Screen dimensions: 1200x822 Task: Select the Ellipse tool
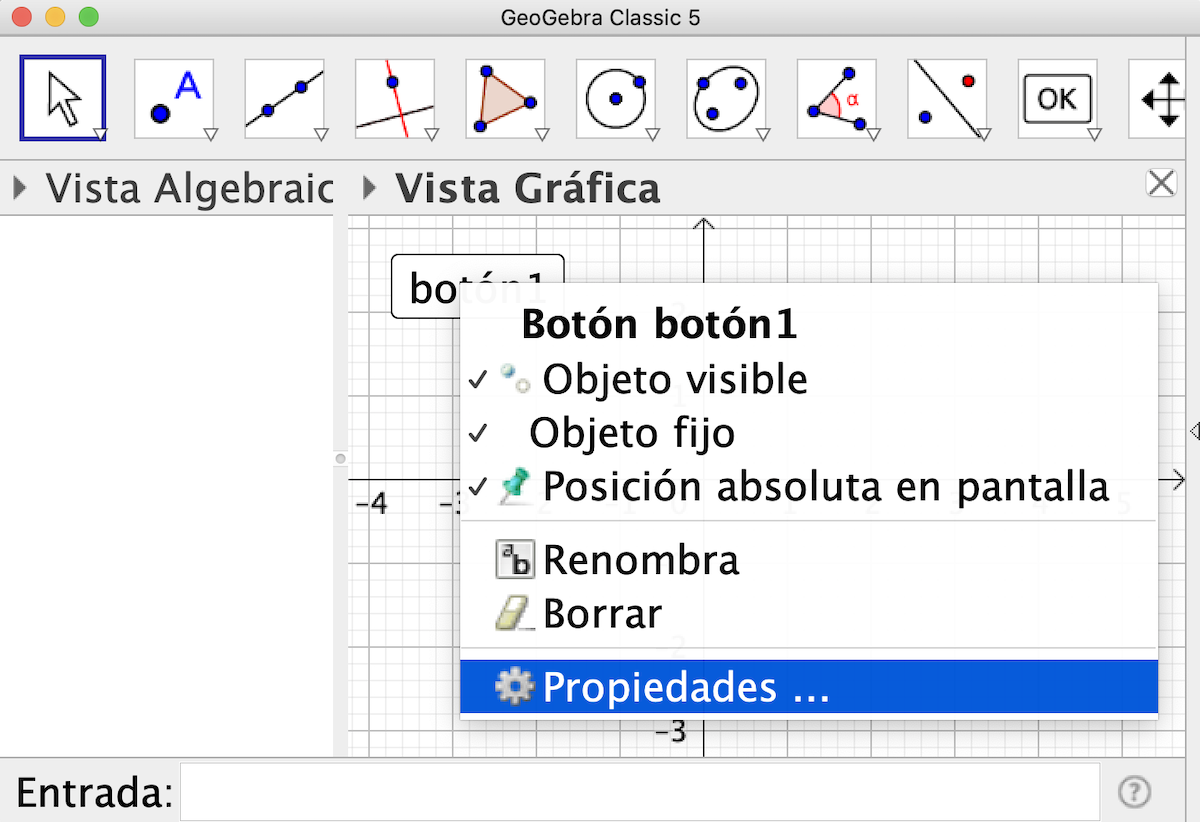click(727, 98)
